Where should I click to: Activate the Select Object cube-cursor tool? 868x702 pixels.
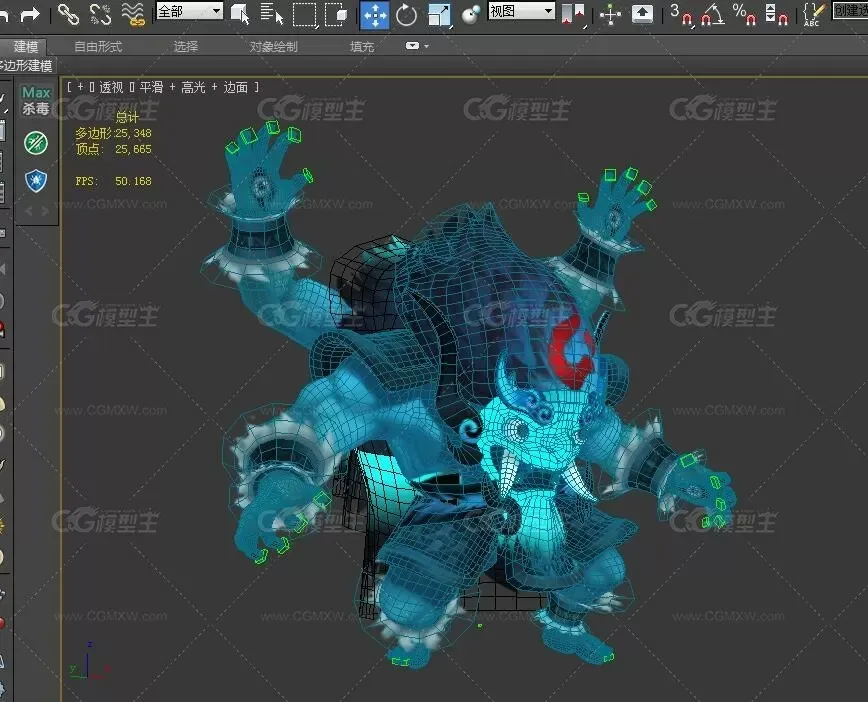[x=240, y=15]
